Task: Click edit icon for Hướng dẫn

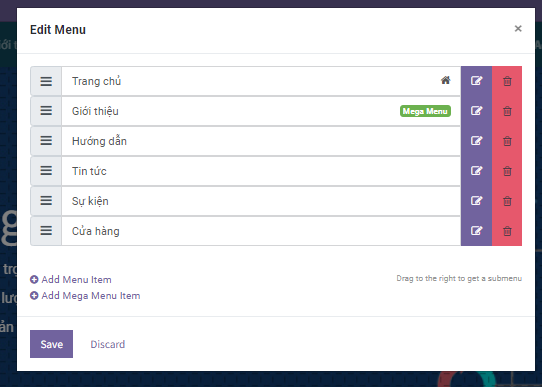Action: point(476,141)
